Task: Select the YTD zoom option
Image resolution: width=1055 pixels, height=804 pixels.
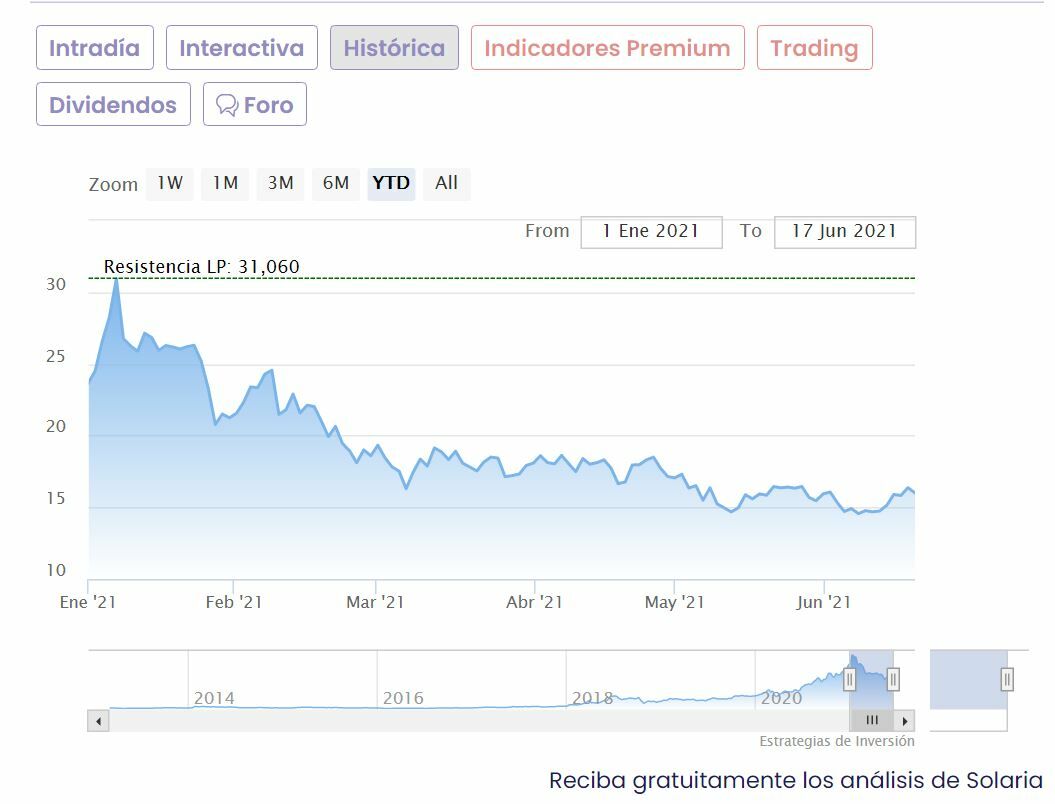Action: pyautogui.click(x=391, y=183)
